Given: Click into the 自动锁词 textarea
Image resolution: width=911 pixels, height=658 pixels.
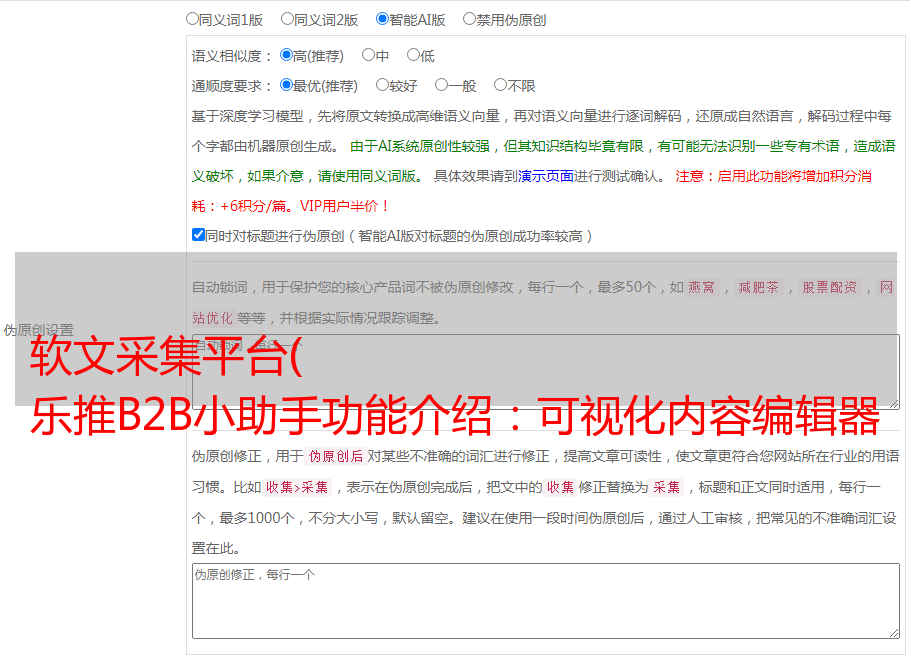Looking at the screenshot, I should [546, 372].
